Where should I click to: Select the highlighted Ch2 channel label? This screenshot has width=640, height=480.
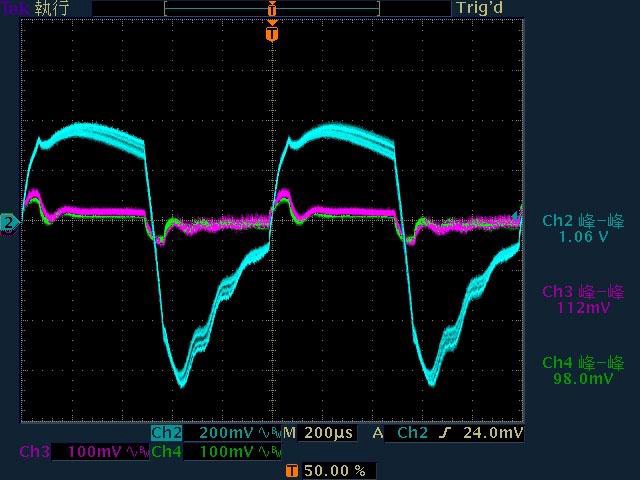pyautogui.click(x=166, y=434)
